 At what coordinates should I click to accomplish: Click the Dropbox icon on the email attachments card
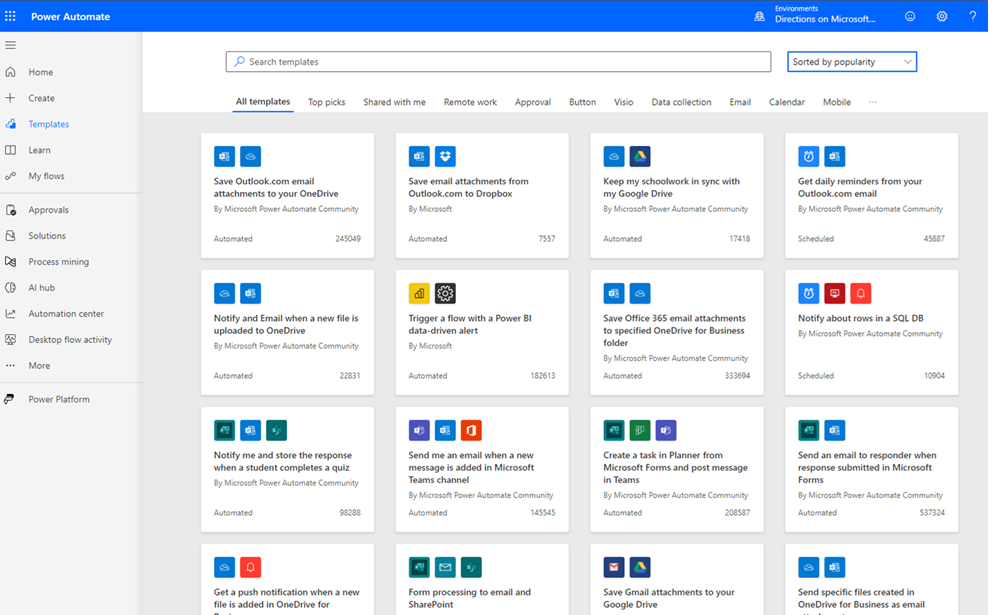(x=445, y=156)
